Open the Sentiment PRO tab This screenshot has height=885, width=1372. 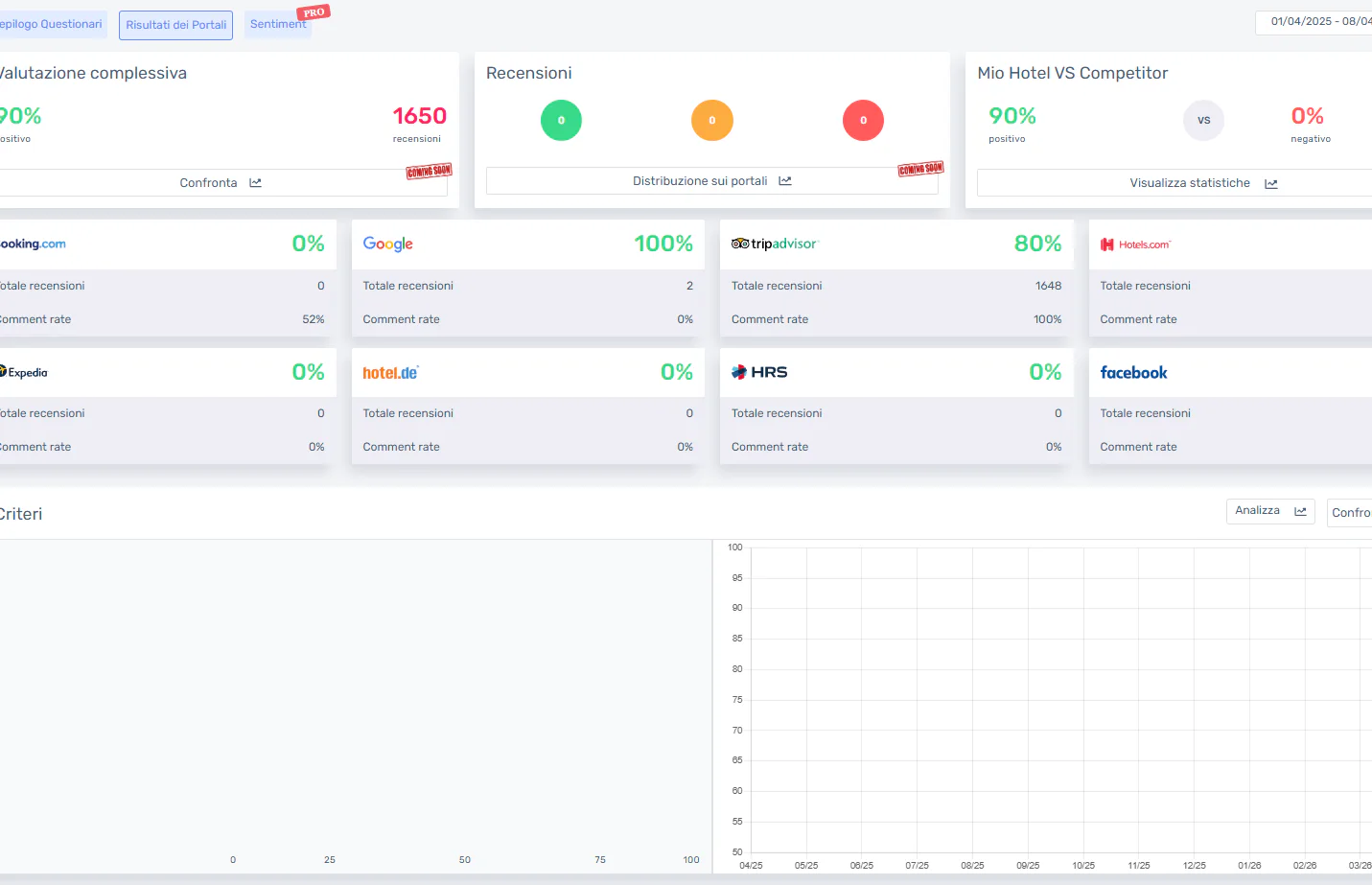pyautogui.click(x=277, y=24)
